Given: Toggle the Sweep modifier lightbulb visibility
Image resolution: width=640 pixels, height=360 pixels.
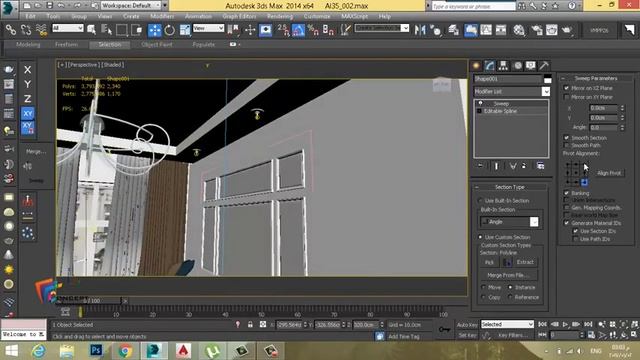Looking at the screenshot, I should 481,104.
